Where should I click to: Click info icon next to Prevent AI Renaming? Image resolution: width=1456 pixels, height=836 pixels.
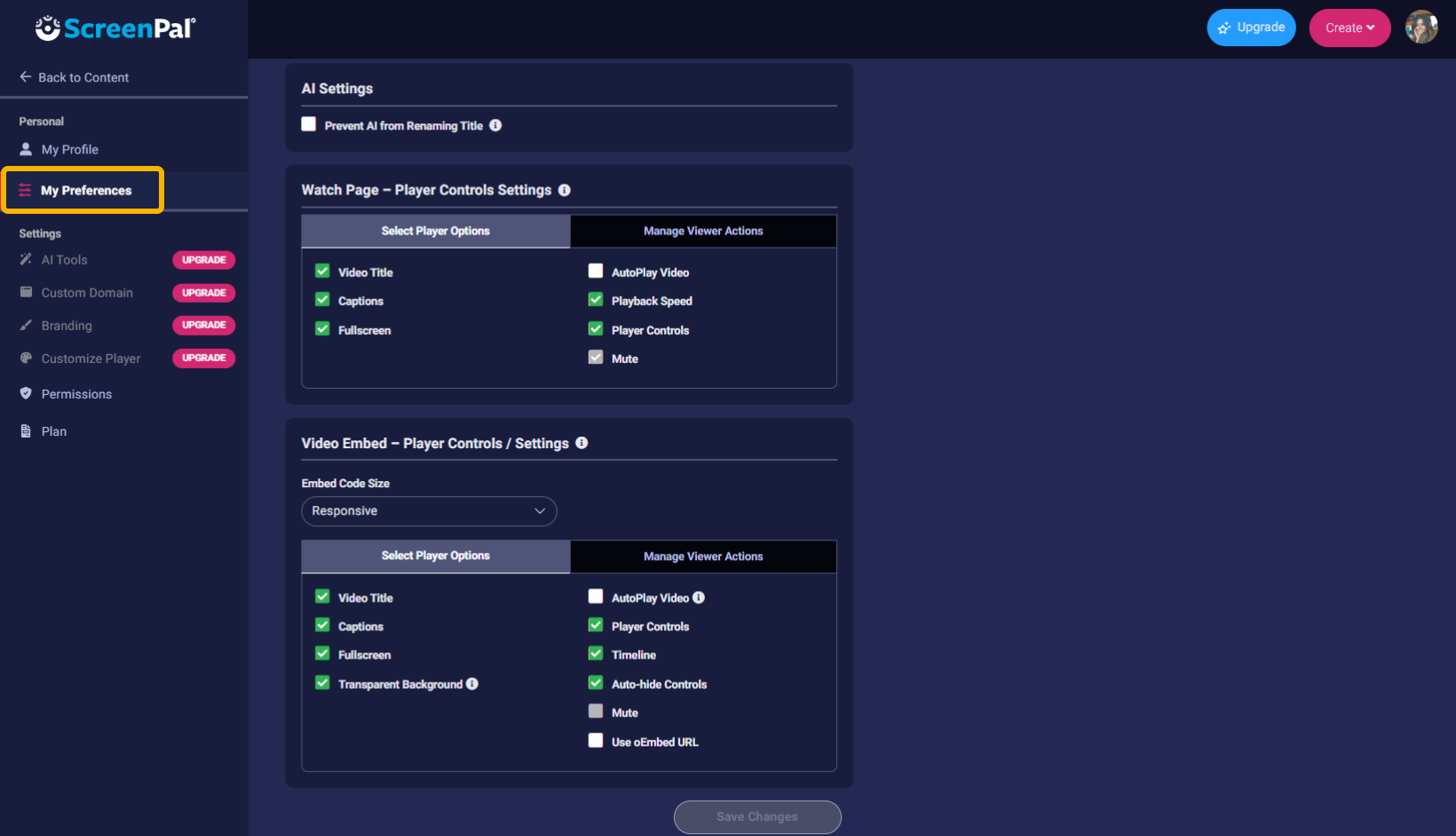[x=495, y=125]
